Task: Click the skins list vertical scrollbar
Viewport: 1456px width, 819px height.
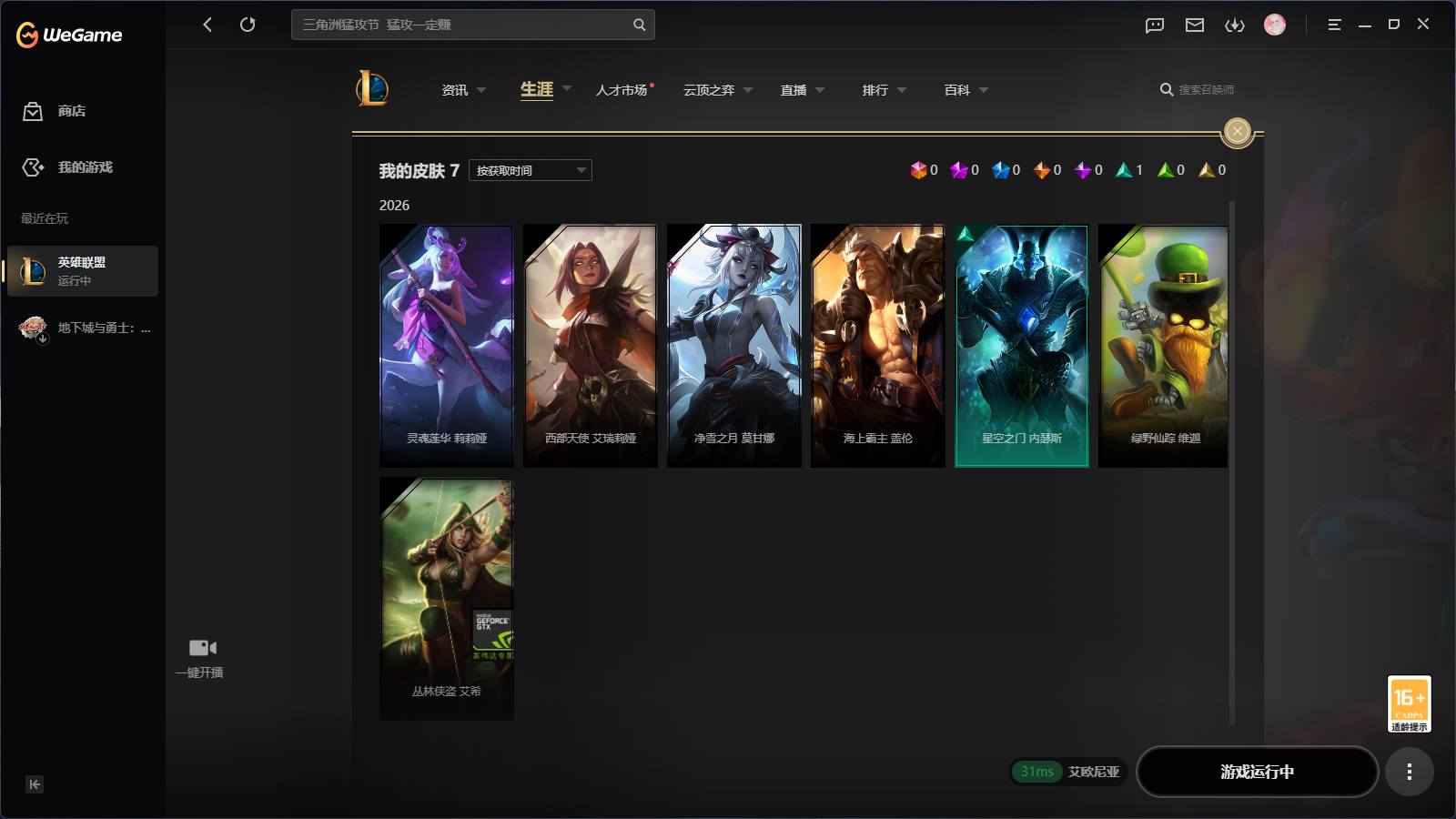Action: click(1232, 463)
